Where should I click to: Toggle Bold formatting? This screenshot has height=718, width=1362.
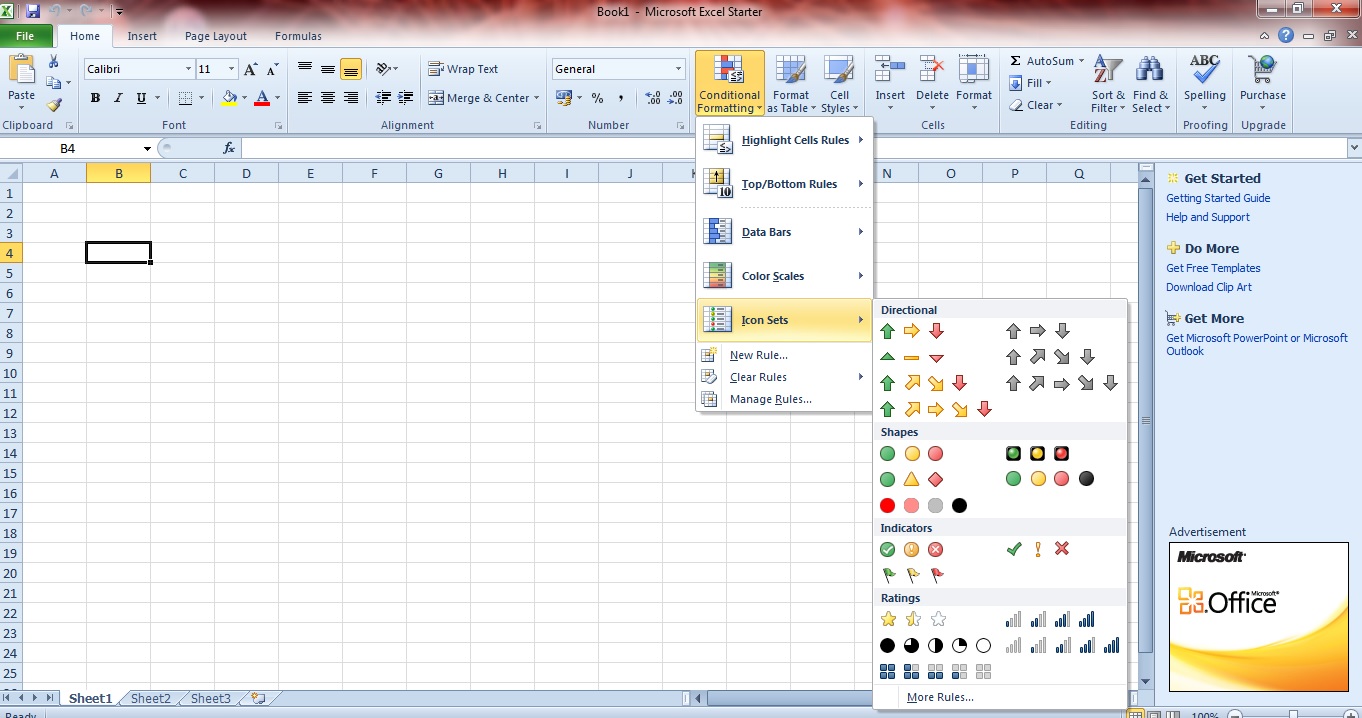(x=96, y=98)
